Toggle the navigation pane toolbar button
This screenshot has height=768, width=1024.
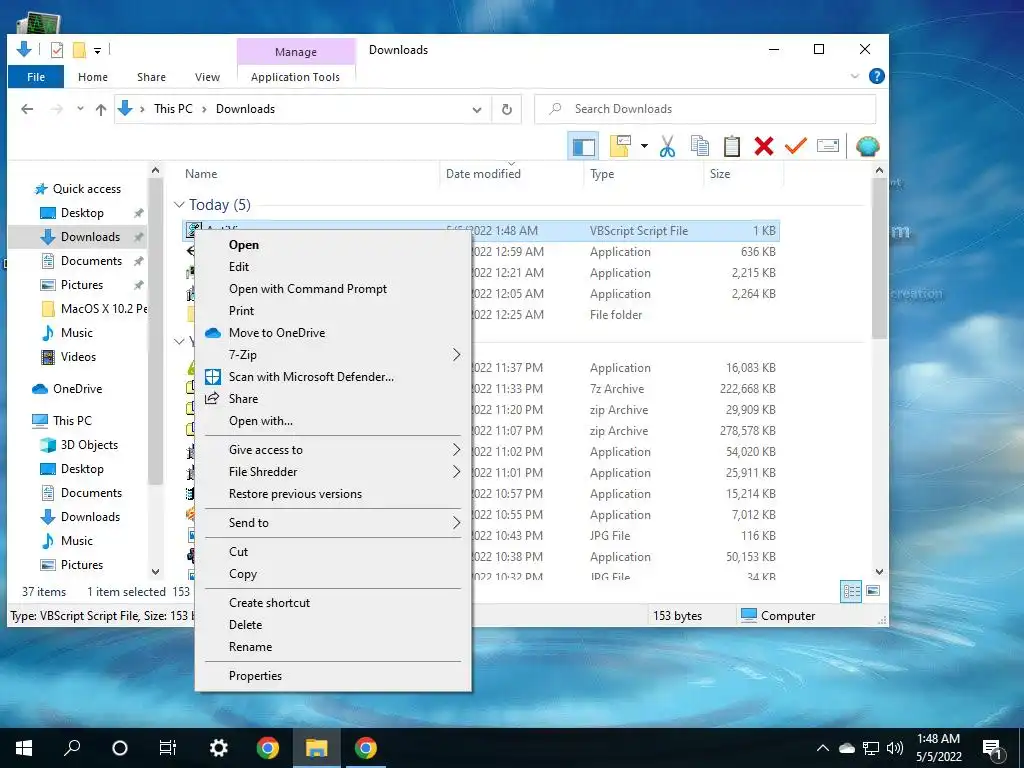click(x=583, y=146)
